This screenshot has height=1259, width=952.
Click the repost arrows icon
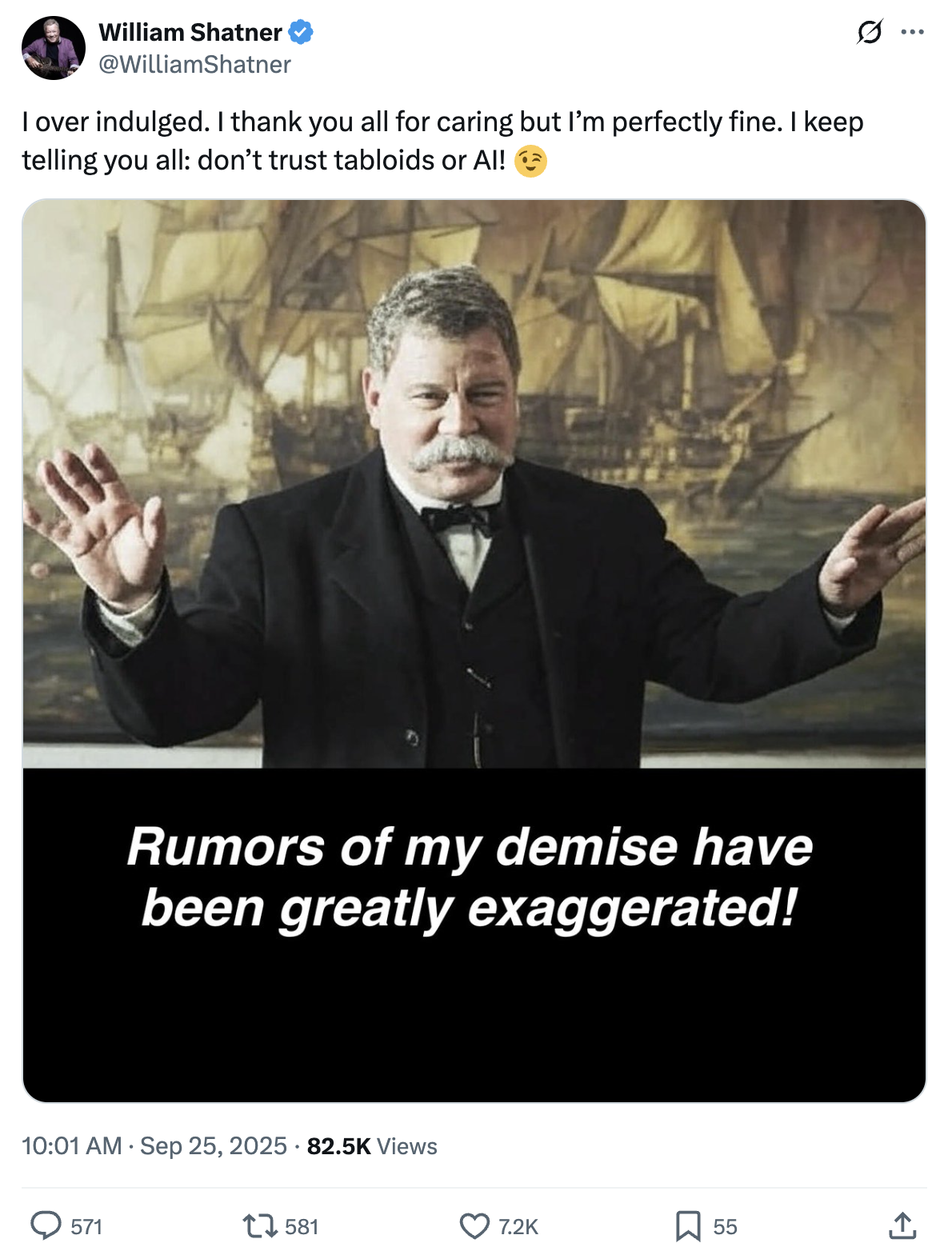coord(259,1225)
